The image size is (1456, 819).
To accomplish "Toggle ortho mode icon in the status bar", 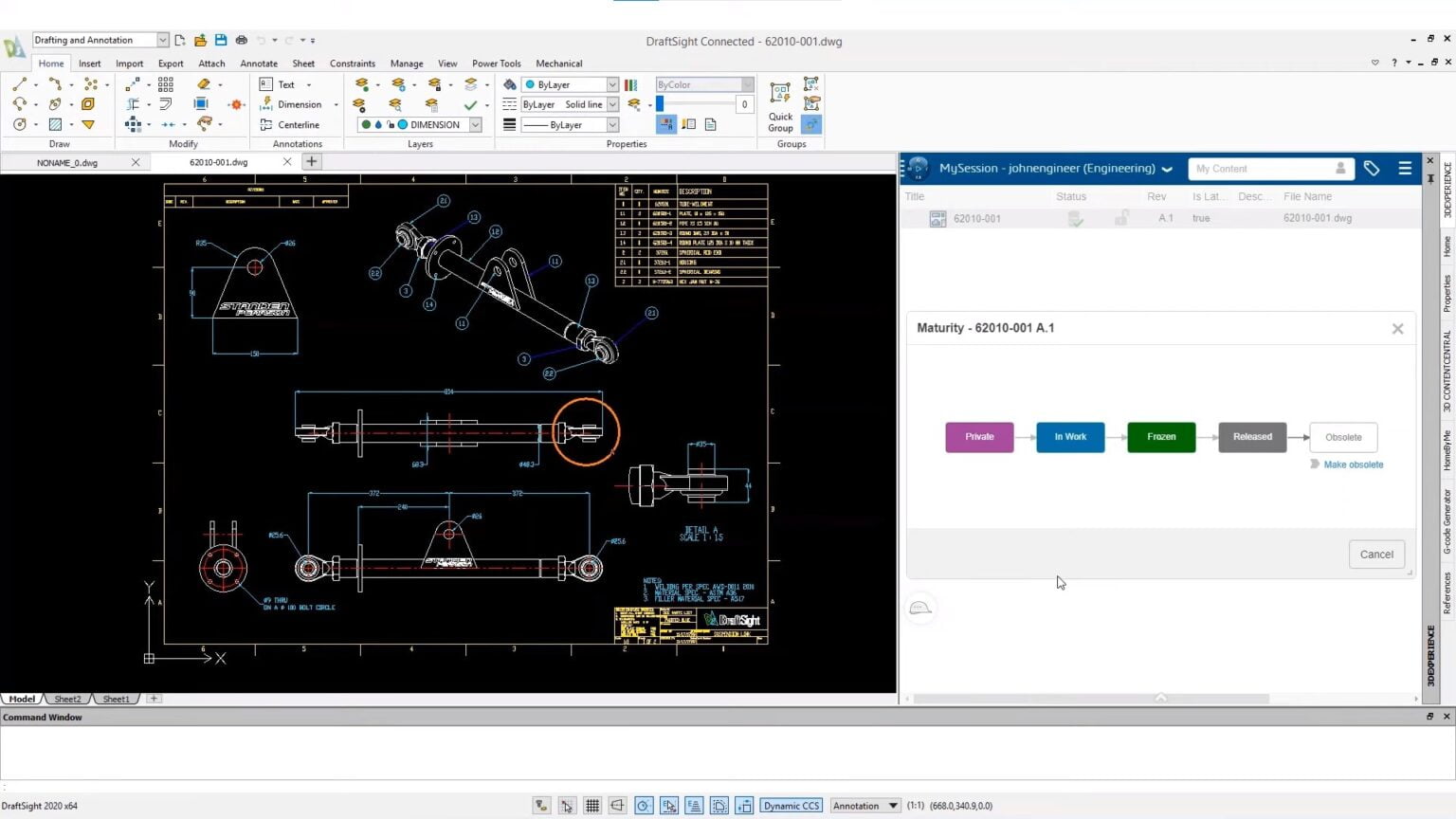I will click(x=617, y=805).
